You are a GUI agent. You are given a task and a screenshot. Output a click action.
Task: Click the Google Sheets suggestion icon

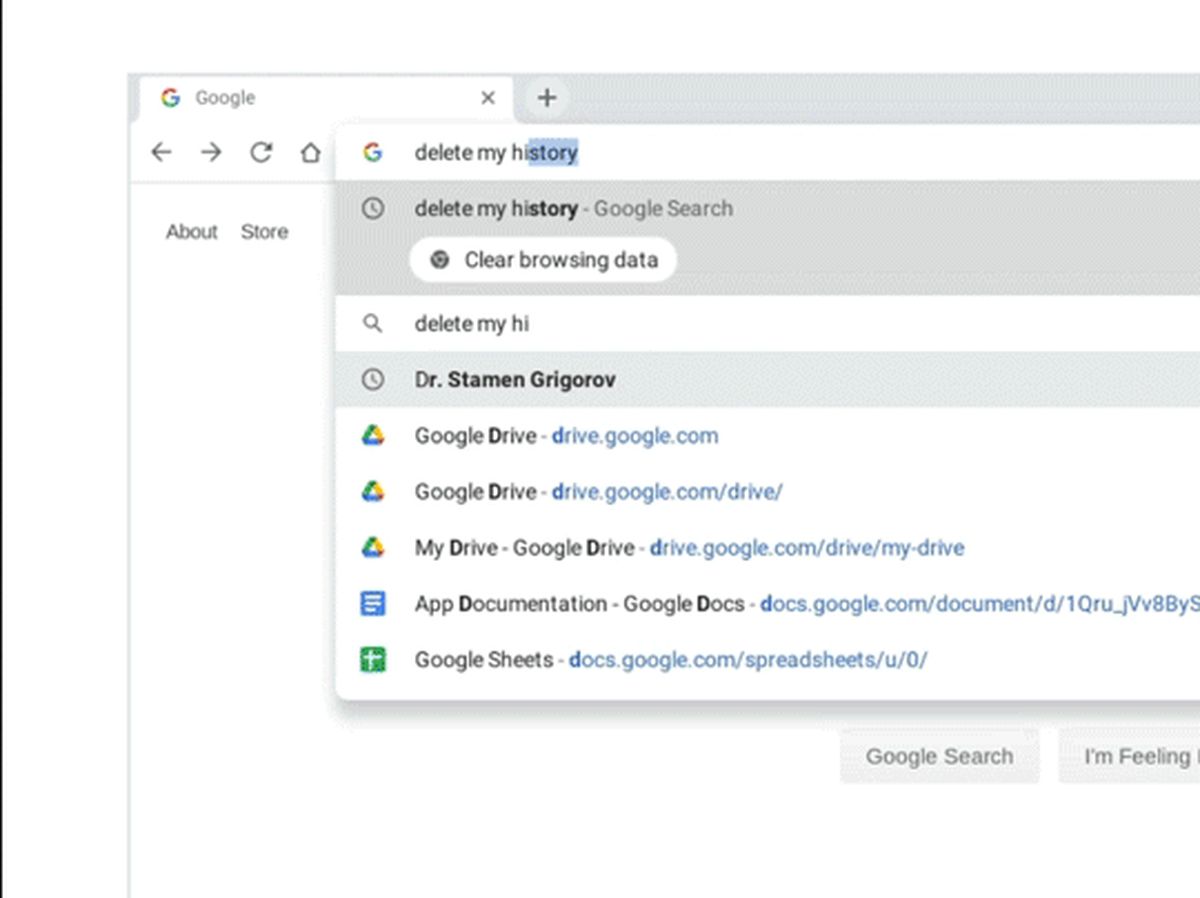click(373, 660)
